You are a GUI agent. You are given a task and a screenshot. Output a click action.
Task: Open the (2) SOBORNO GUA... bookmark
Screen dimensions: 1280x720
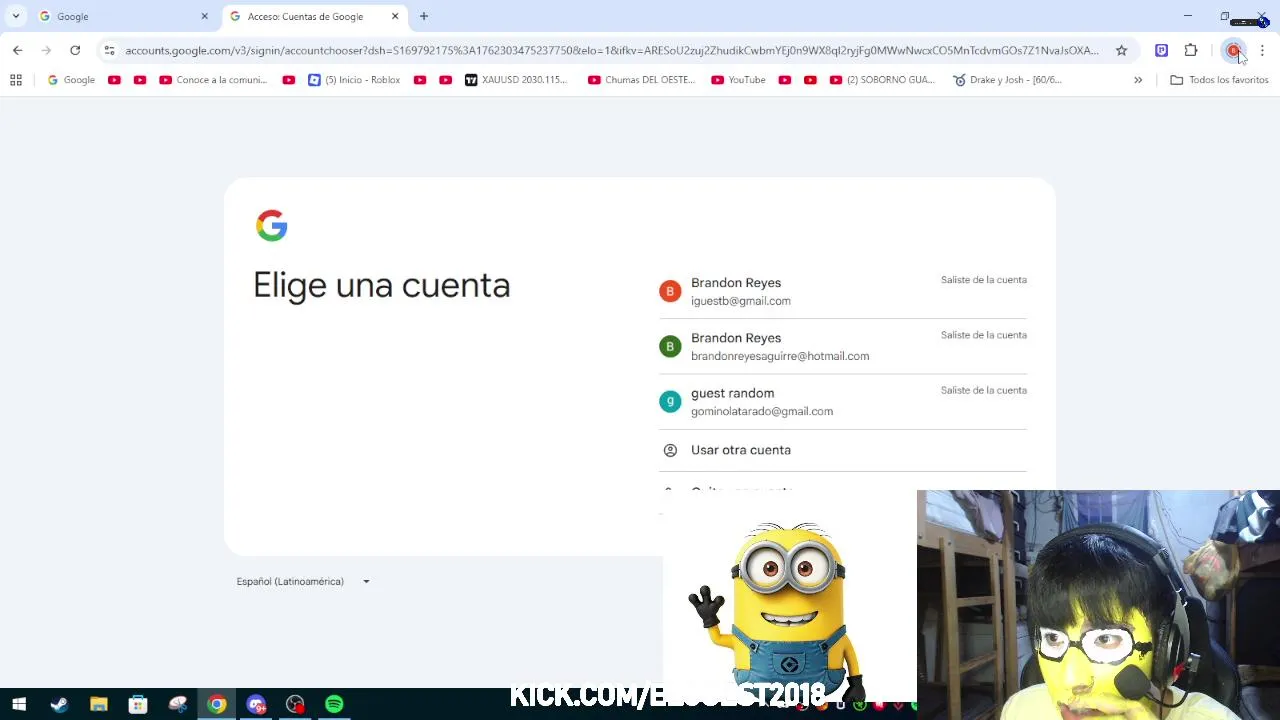[882, 80]
